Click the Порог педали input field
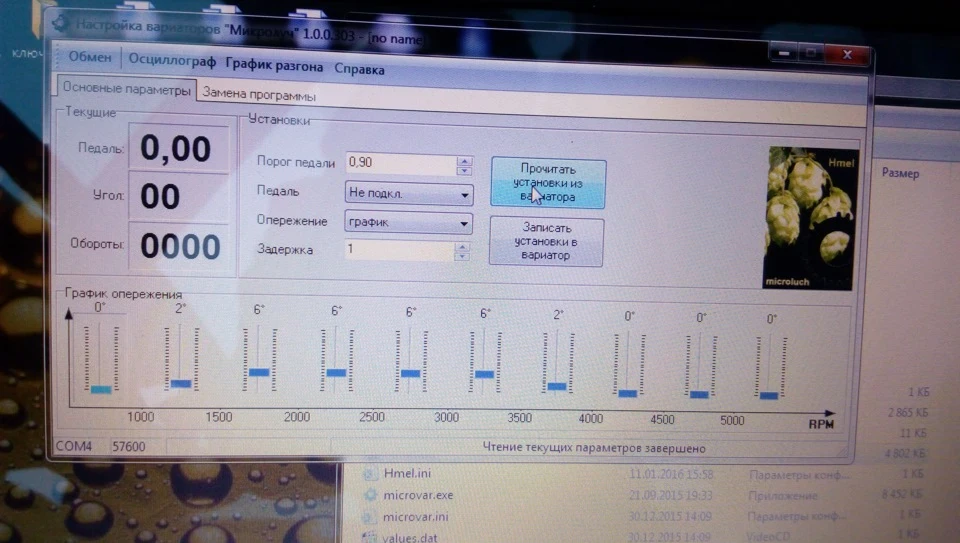The width and height of the screenshot is (960, 543). pyautogui.click(x=401, y=163)
